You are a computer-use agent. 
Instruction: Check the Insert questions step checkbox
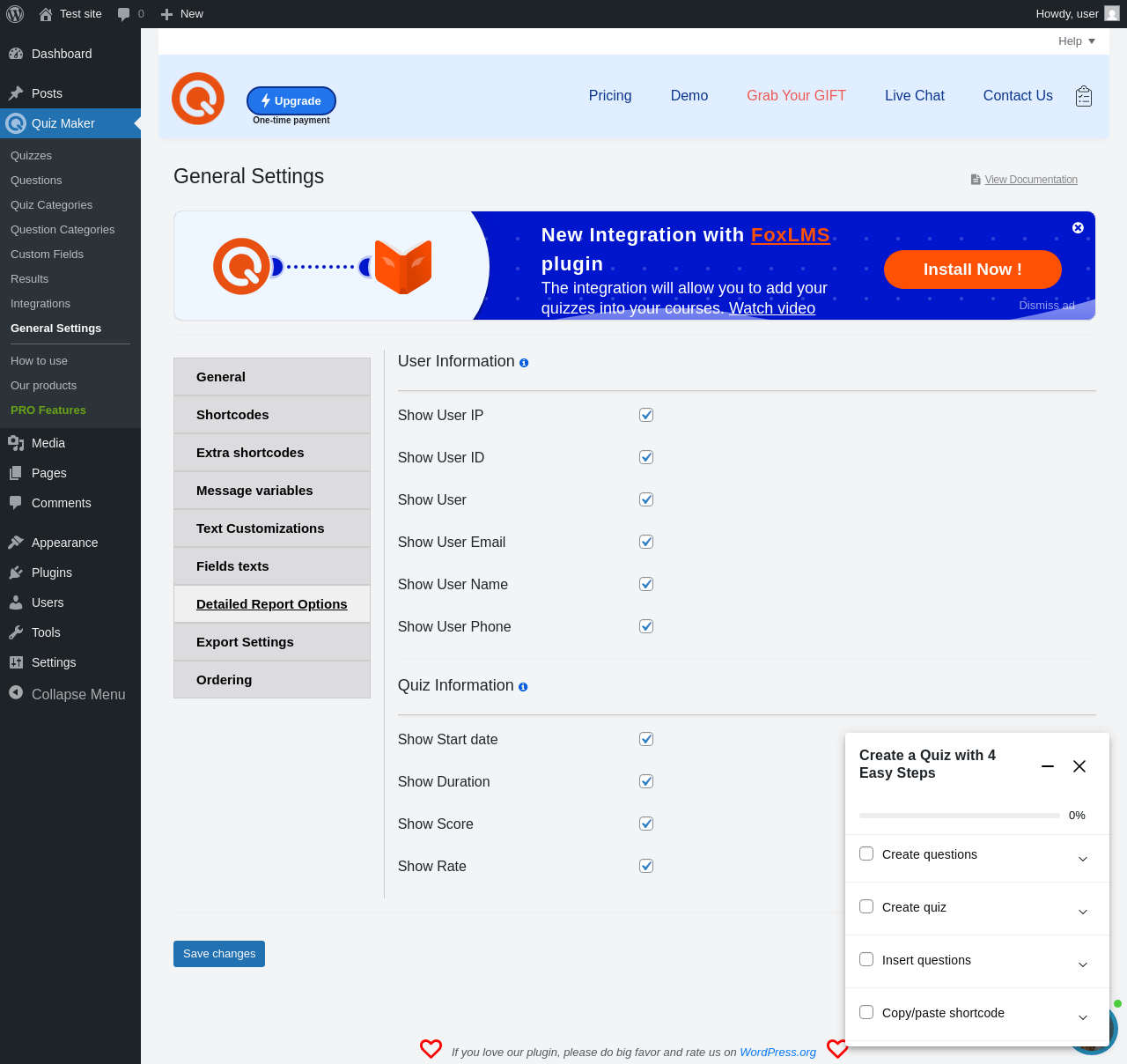[866, 959]
